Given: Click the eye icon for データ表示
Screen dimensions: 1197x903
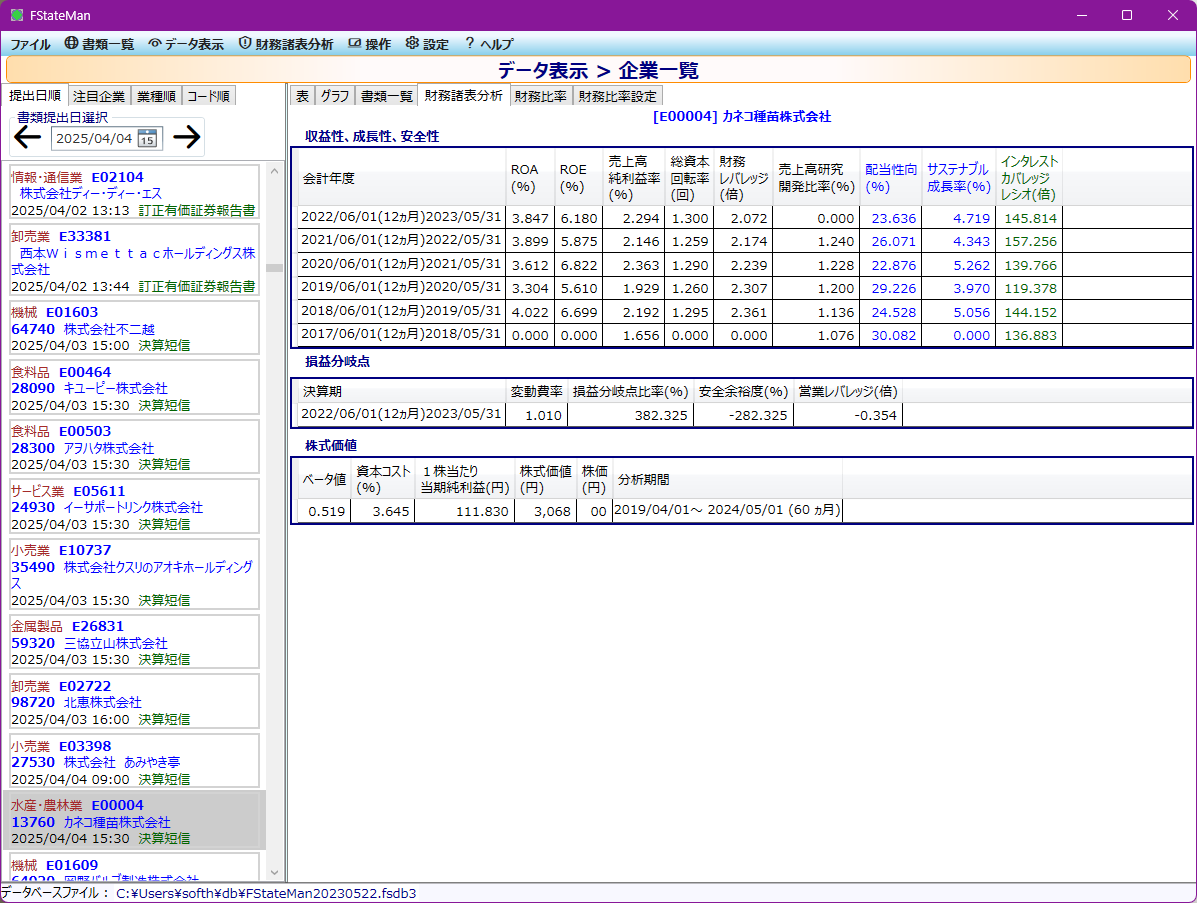Looking at the screenshot, I should pyautogui.click(x=155, y=44).
